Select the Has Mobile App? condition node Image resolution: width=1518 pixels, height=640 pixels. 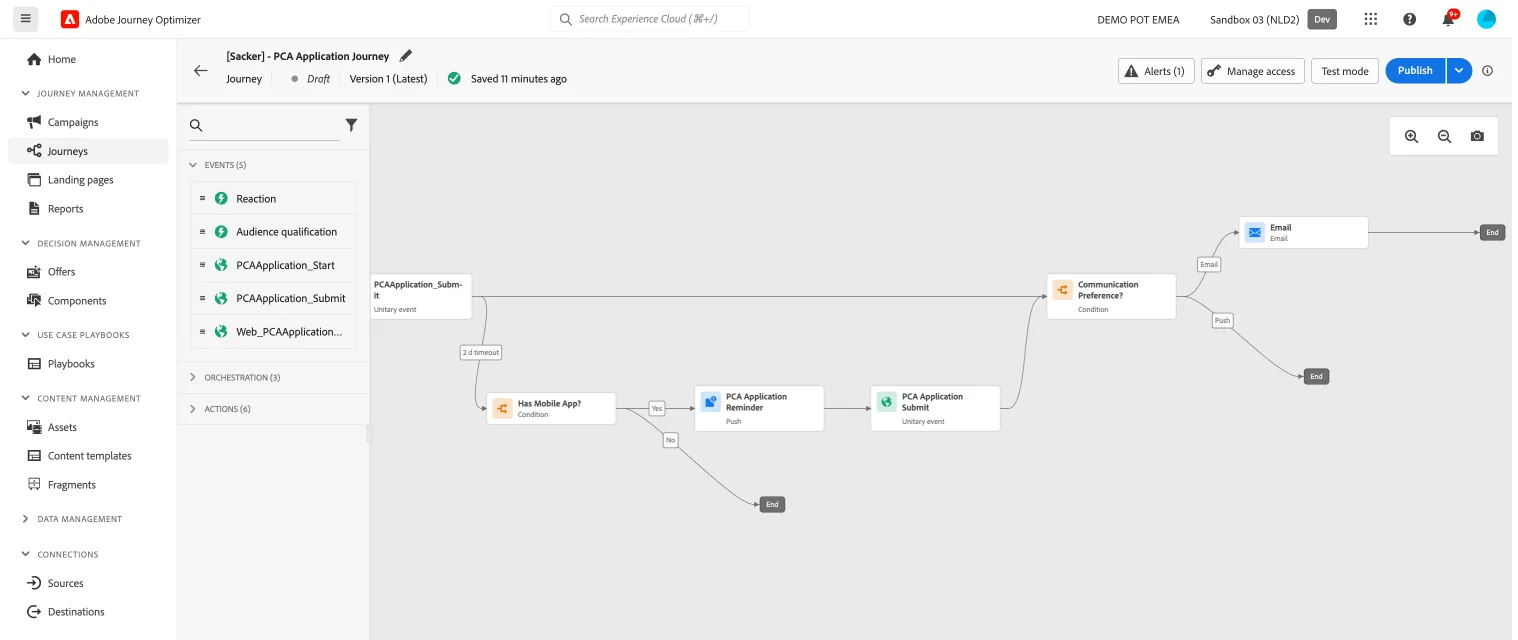(551, 408)
